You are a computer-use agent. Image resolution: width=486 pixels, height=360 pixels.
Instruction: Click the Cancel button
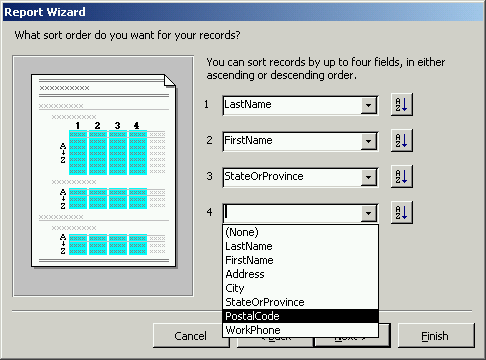[191, 336]
